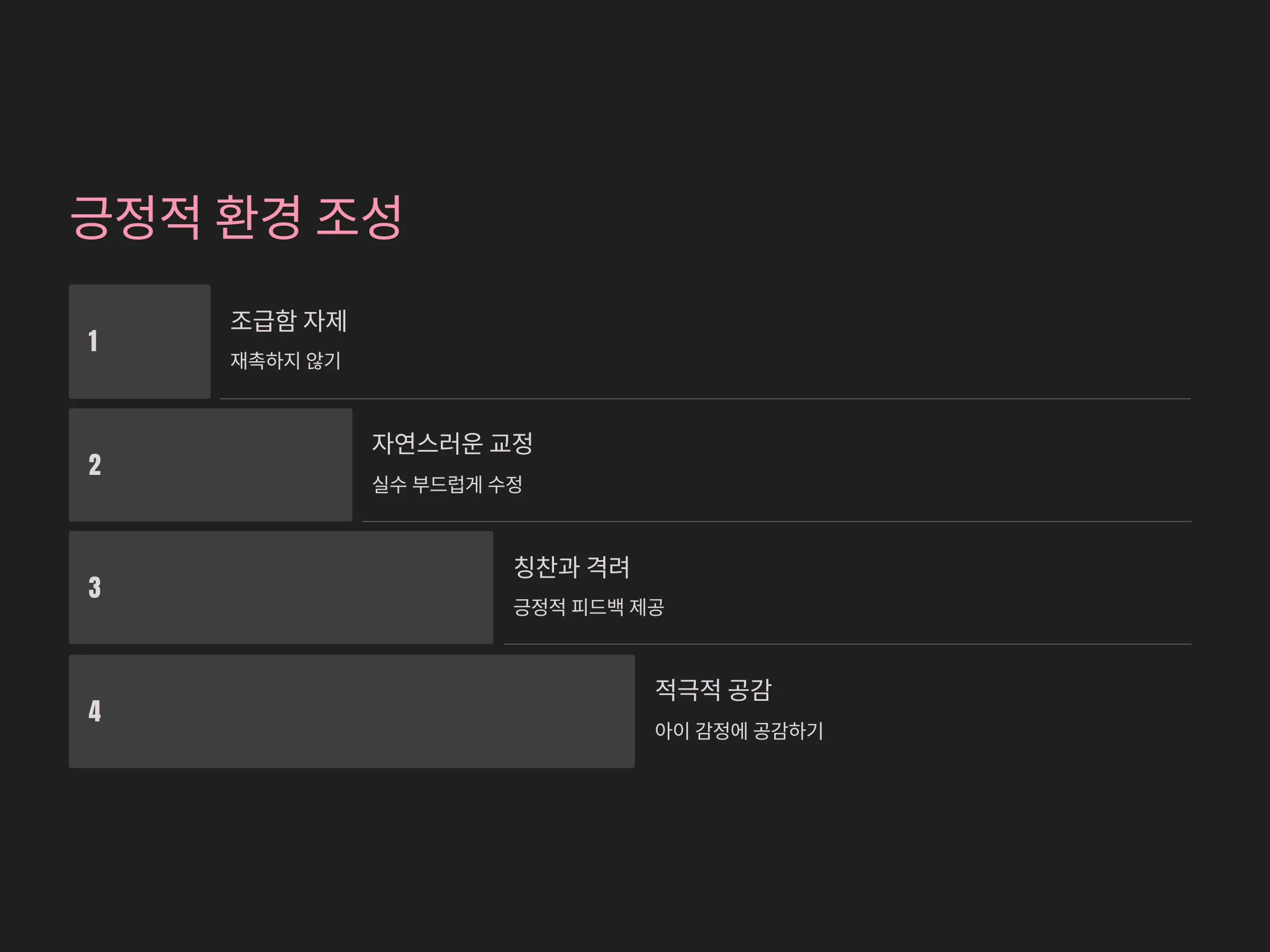
Task: Select the heading 조급함 자제
Action: pyautogui.click(x=288, y=321)
